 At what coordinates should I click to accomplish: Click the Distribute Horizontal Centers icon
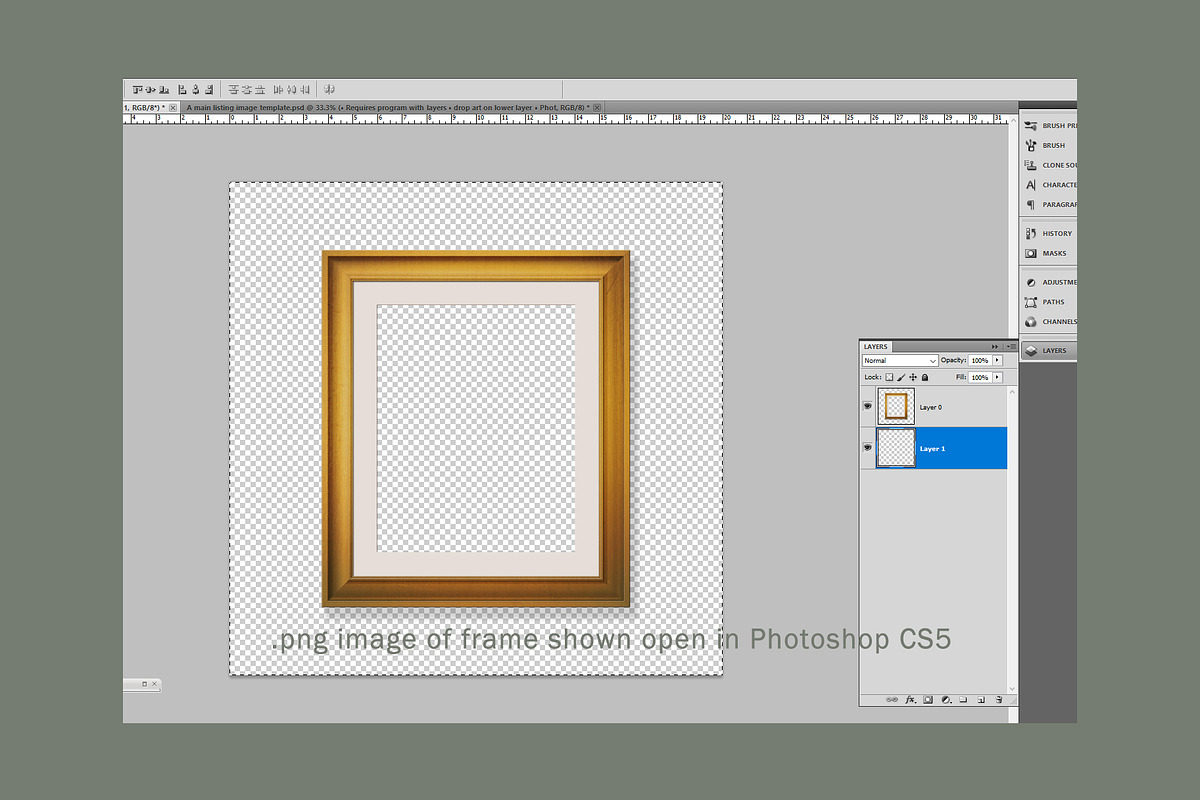(x=292, y=89)
